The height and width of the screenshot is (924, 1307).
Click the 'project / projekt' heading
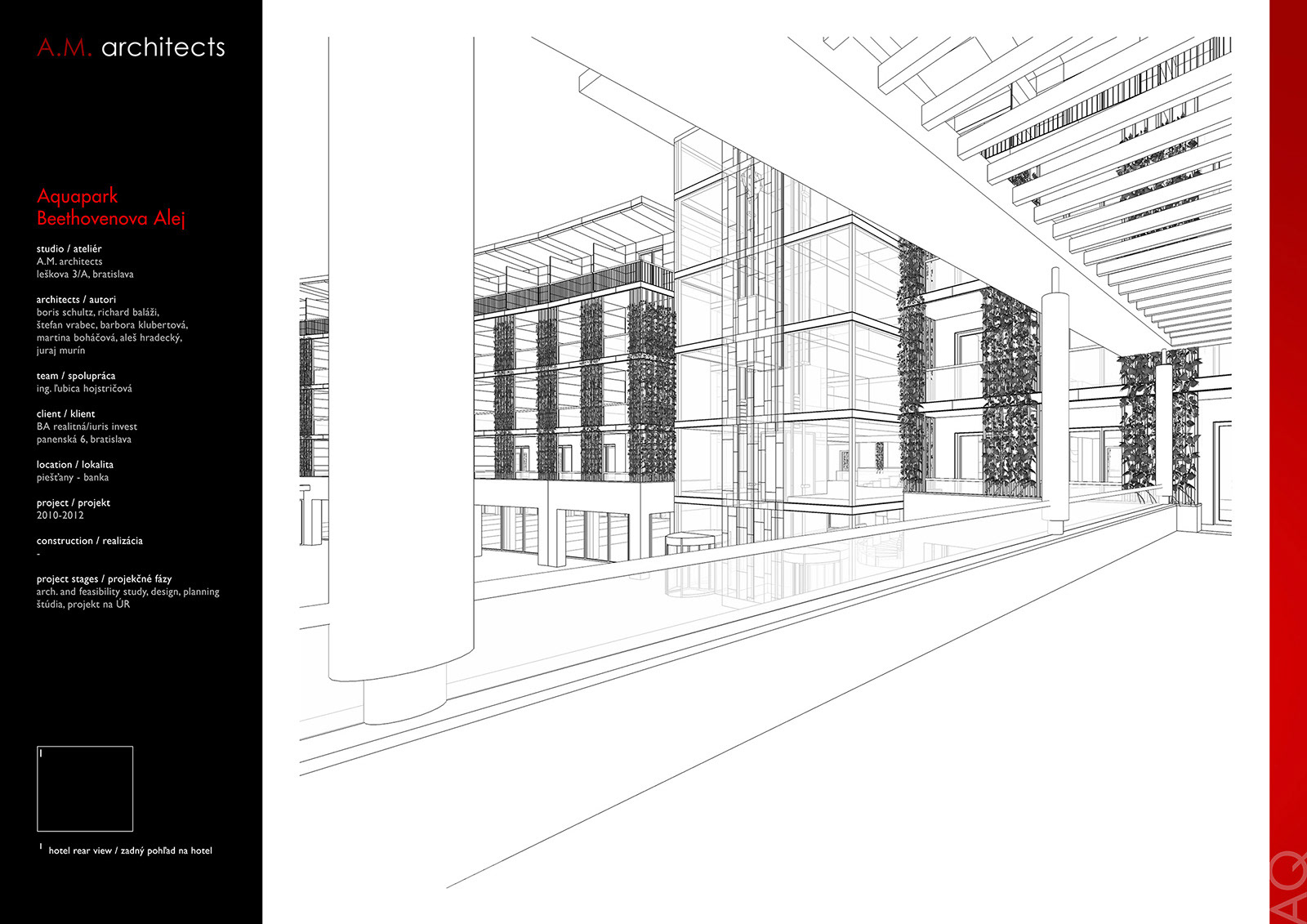click(74, 502)
